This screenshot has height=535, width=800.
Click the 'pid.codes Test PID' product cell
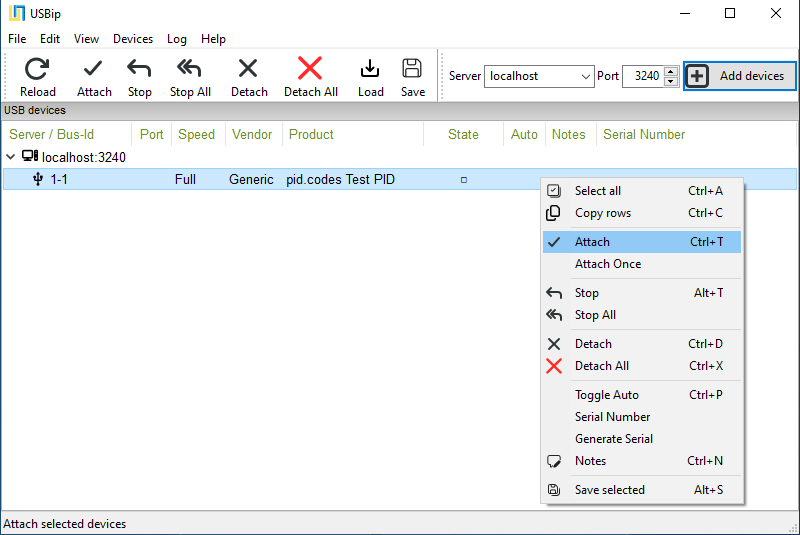coord(340,180)
